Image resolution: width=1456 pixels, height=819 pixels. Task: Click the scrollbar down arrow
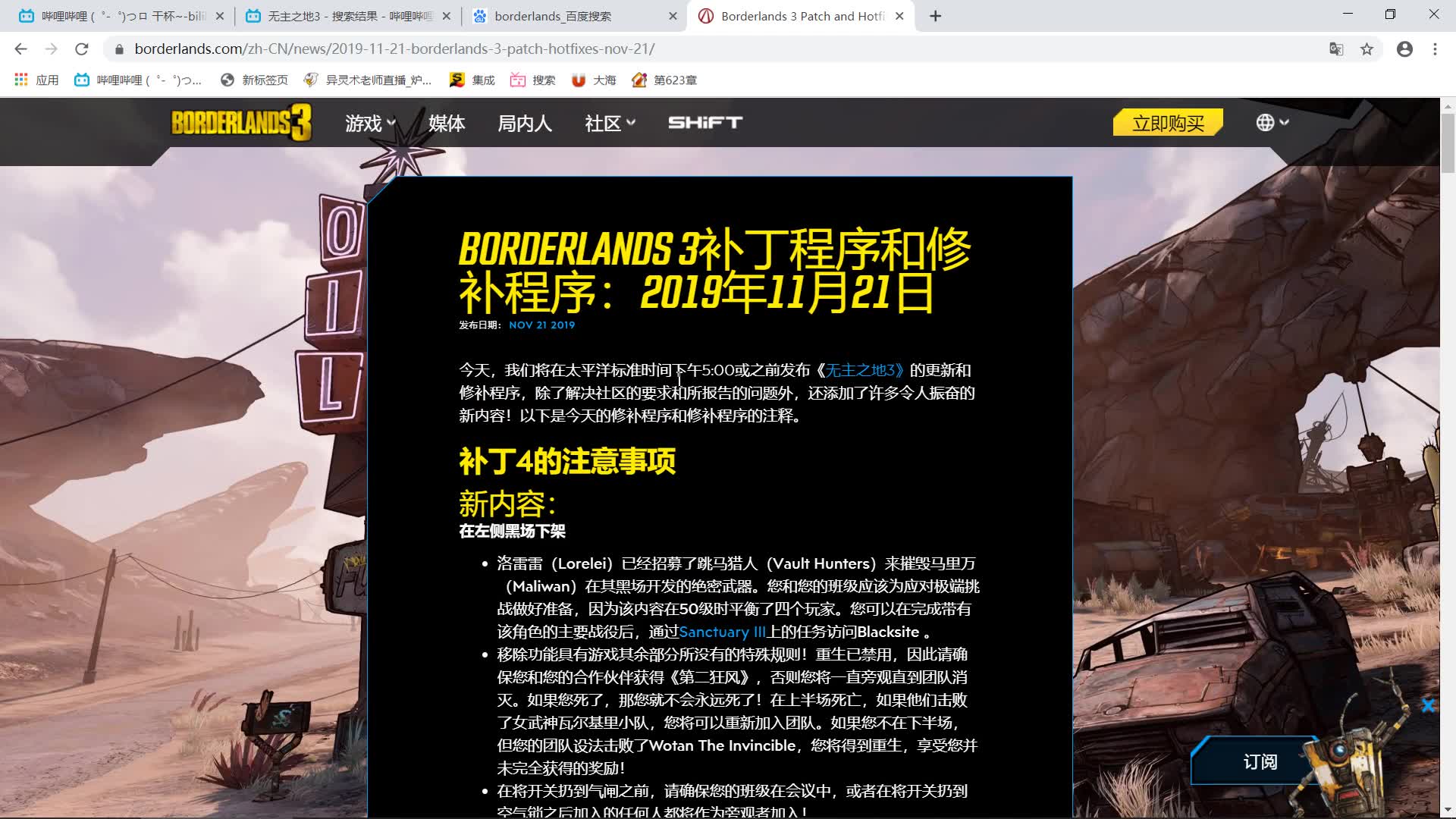[1448, 811]
